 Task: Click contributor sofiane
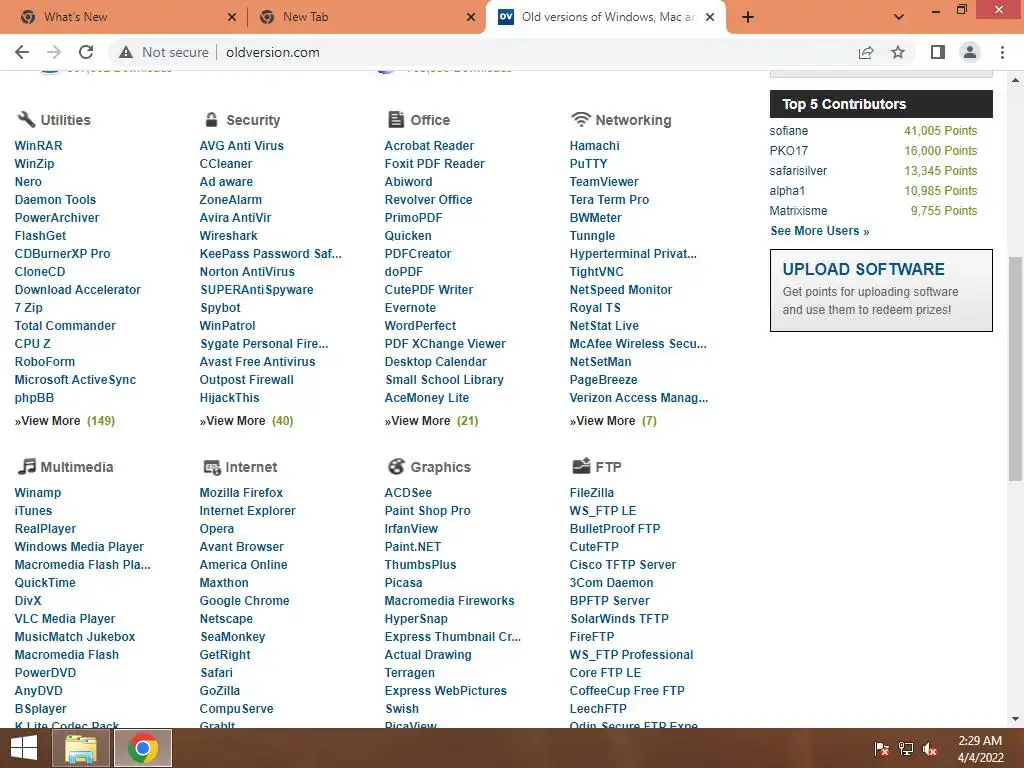coord(788,131)
